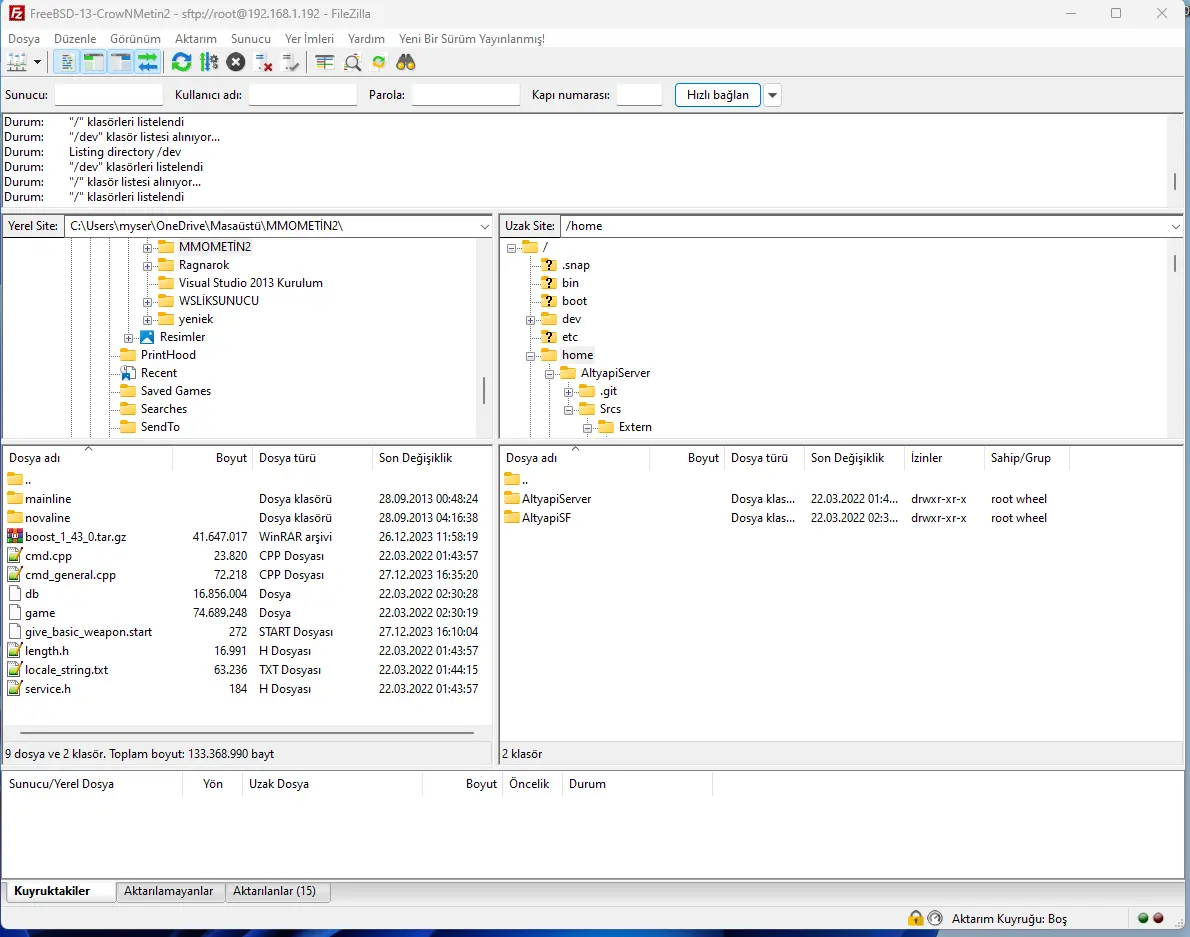Toggle directory comparison
This screenshot has height=937, width=1190.
352,62
